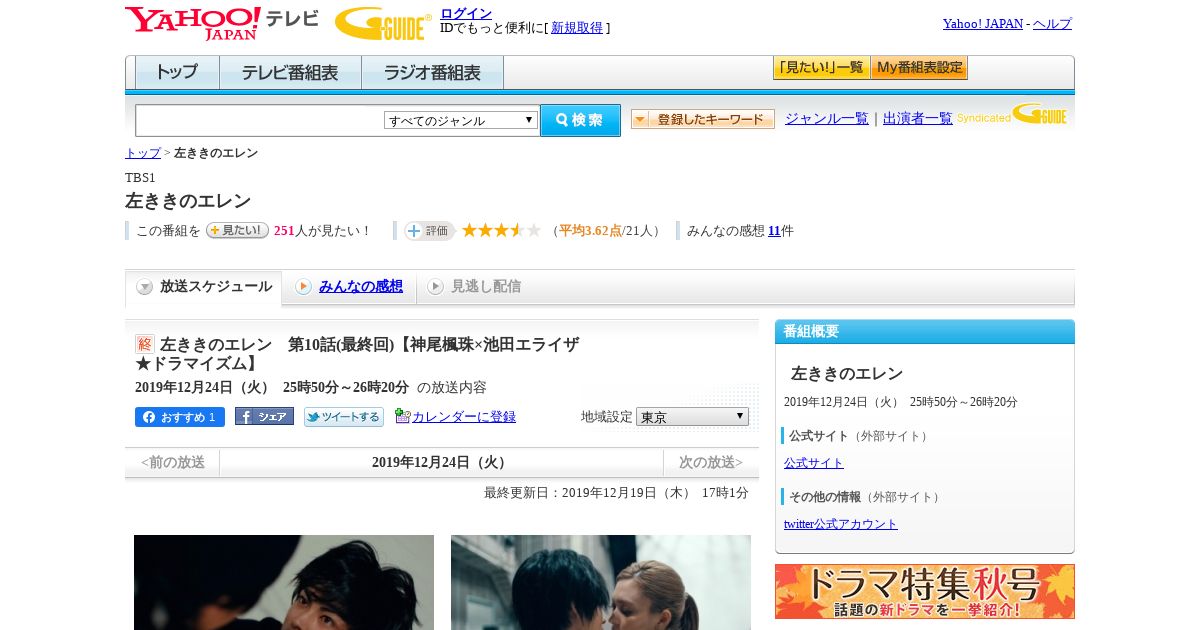Select the ラジオ番組表 navigation tab
This screenshot has width=1200, height=630.
click(x=432, y=73)
